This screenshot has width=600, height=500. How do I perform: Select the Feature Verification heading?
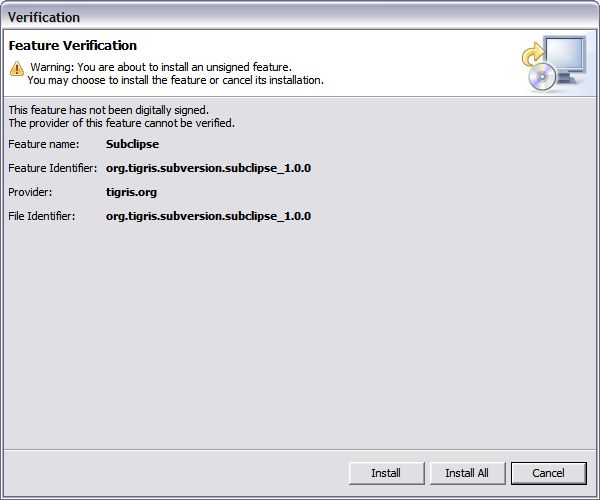pos(73,46)
